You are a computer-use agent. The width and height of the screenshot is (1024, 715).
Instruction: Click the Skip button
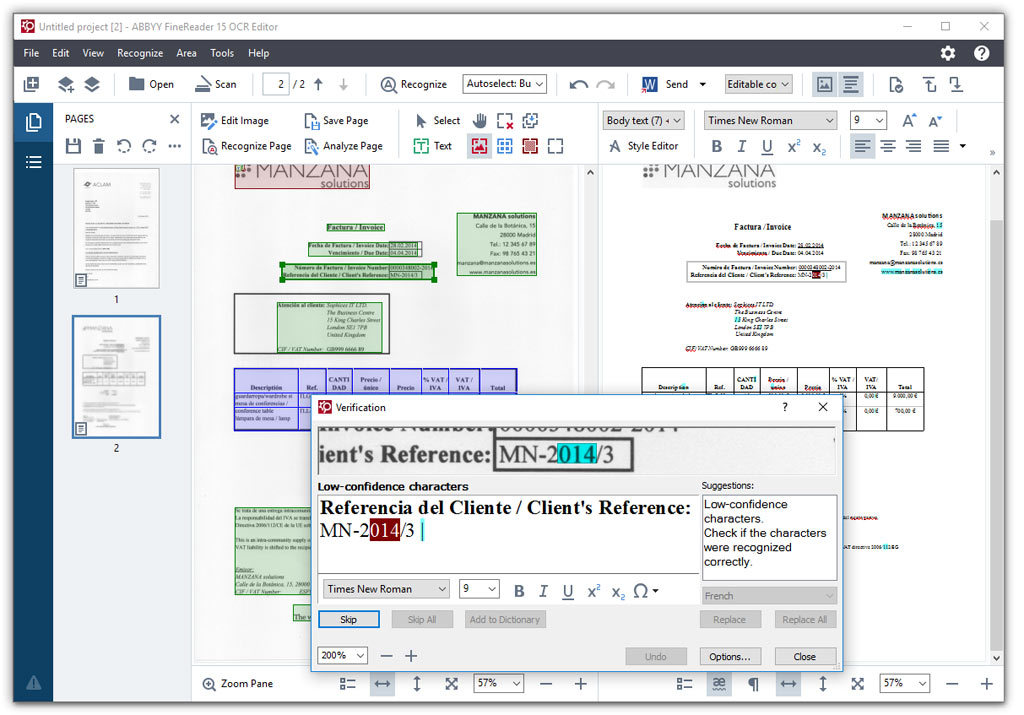(x=349, y=620)
